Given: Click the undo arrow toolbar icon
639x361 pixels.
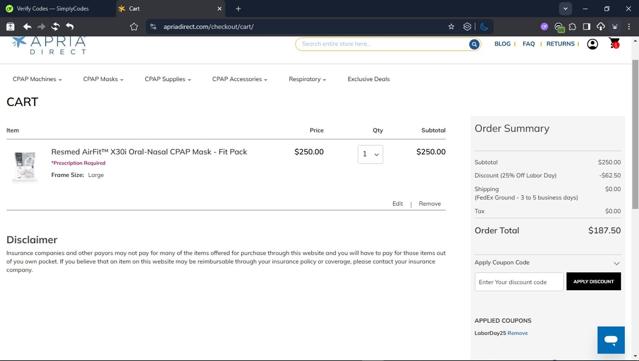Looking at the screenshot, I should coord(70,26).
